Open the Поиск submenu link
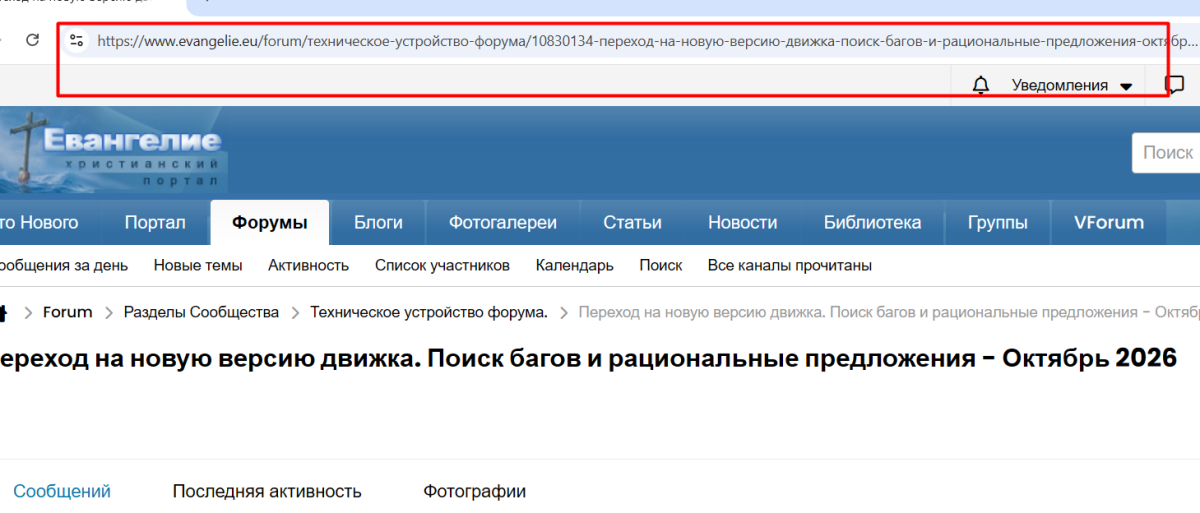Screen dimensions: 1200x513 point(661,265)
